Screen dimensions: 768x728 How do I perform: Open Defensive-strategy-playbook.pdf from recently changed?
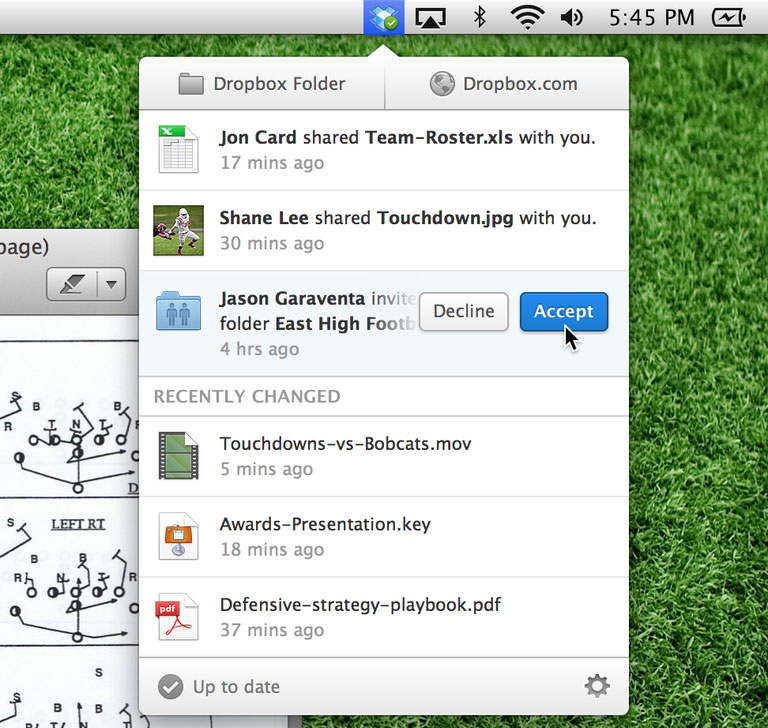[384, 617]
